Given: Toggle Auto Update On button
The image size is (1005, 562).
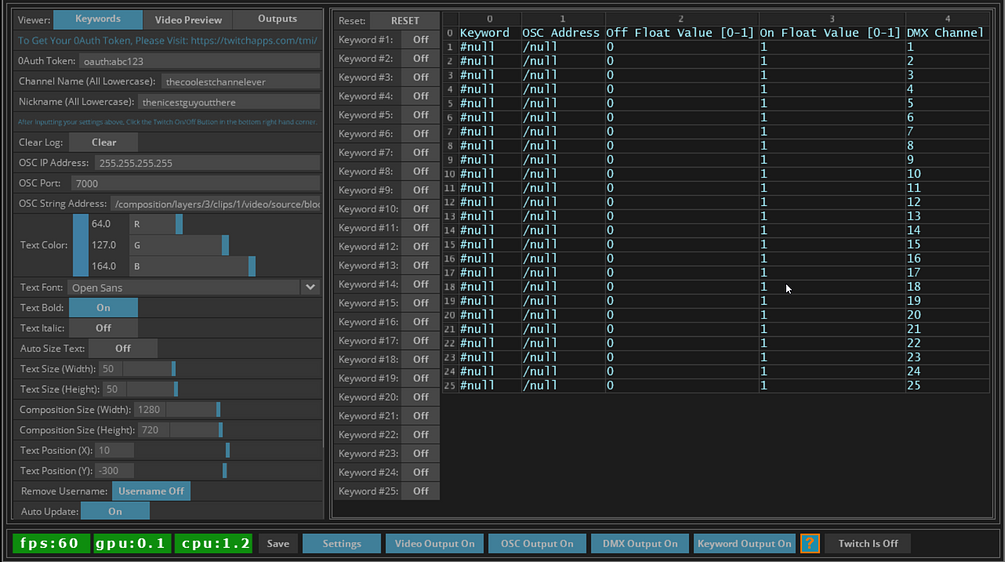Looking at the screenshot, I should (115, 511).
